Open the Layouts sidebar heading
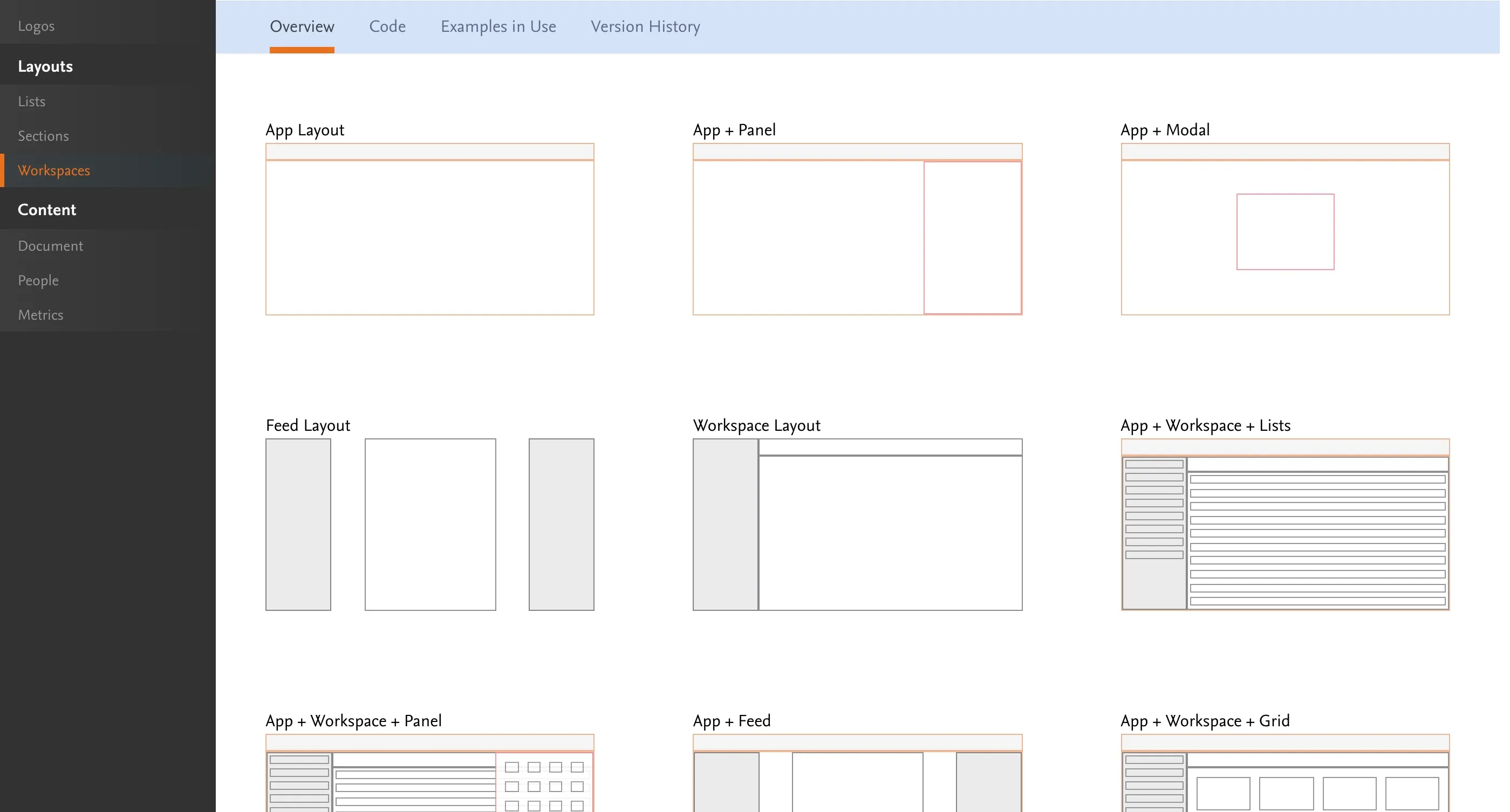Image resolution: width=1510 pixels, height=812 pixels. pos(45,67)
